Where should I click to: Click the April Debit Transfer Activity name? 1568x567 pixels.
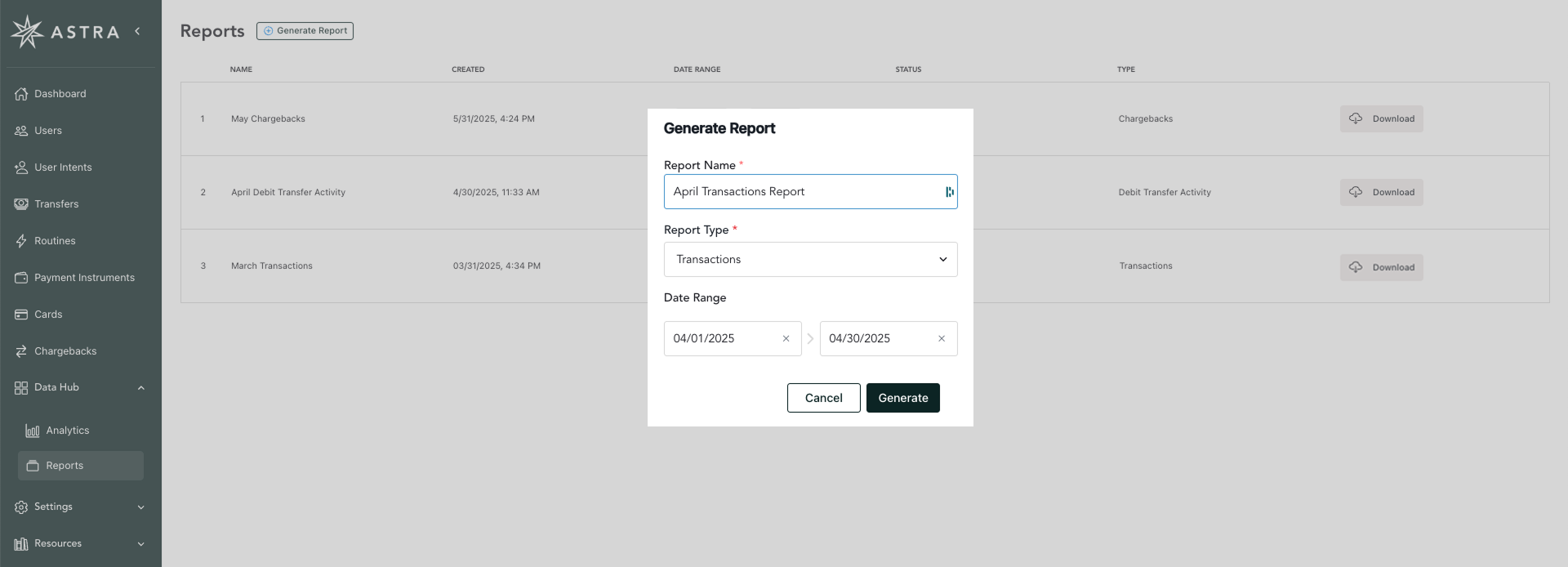[288, 193]
